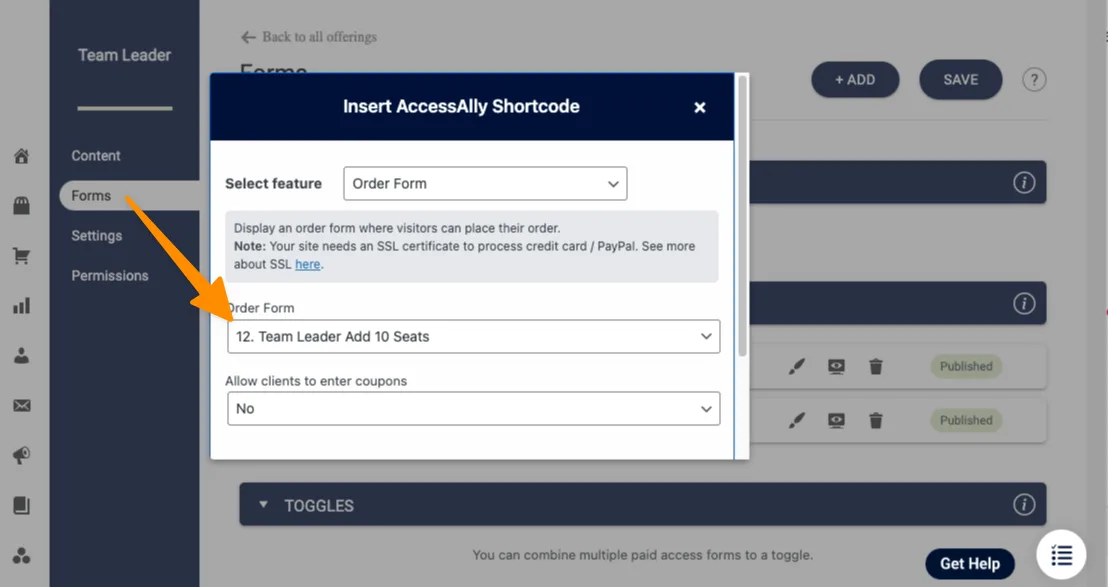Open the list icon at bottom right

click(1061, 555)
